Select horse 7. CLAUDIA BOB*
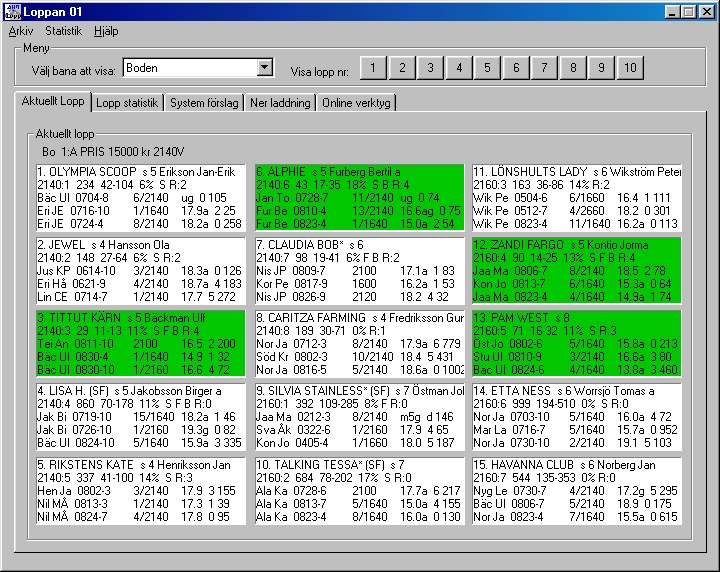 pos(360,271)
